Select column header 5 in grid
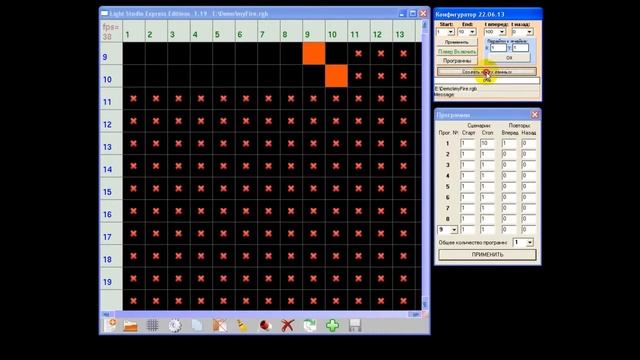This screenshot has height=360, width=640. (224, 31)
